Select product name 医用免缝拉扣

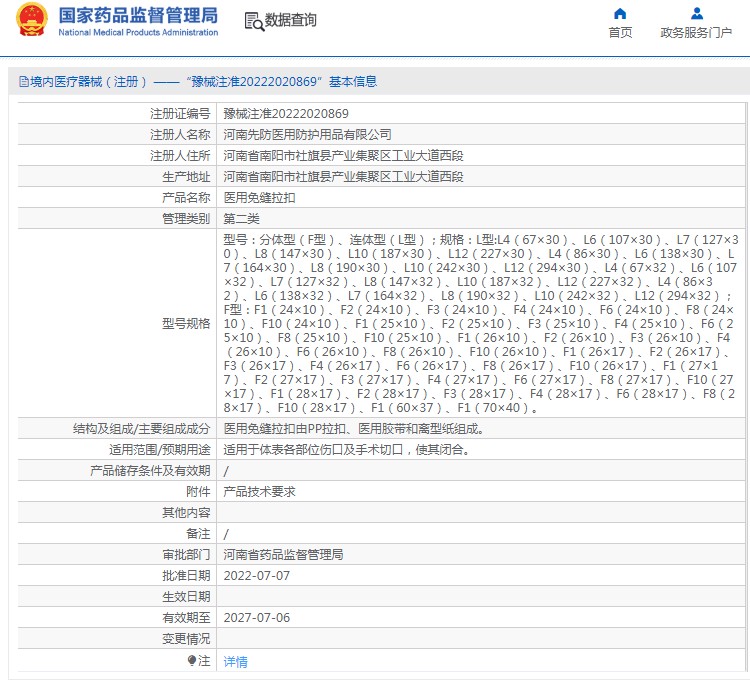pyautogui.click(x=259, y=198)
